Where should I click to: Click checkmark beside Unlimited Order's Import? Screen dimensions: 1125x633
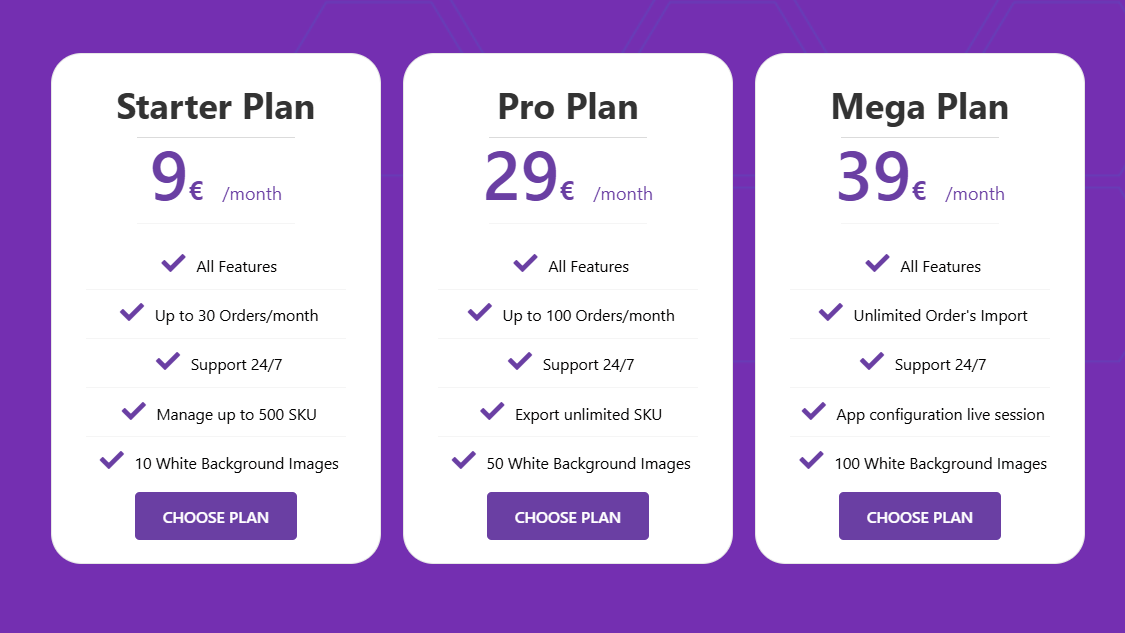coord(831,312)
